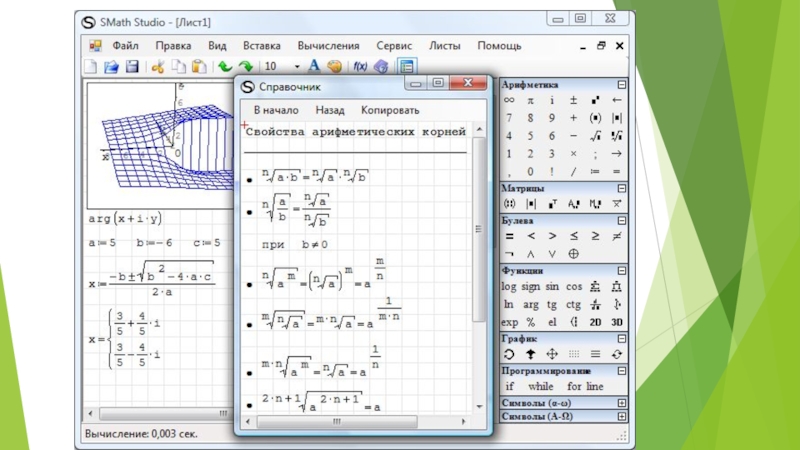Open the Правка menu
Viewport: 800px width, 450px height.
(173, 46)
